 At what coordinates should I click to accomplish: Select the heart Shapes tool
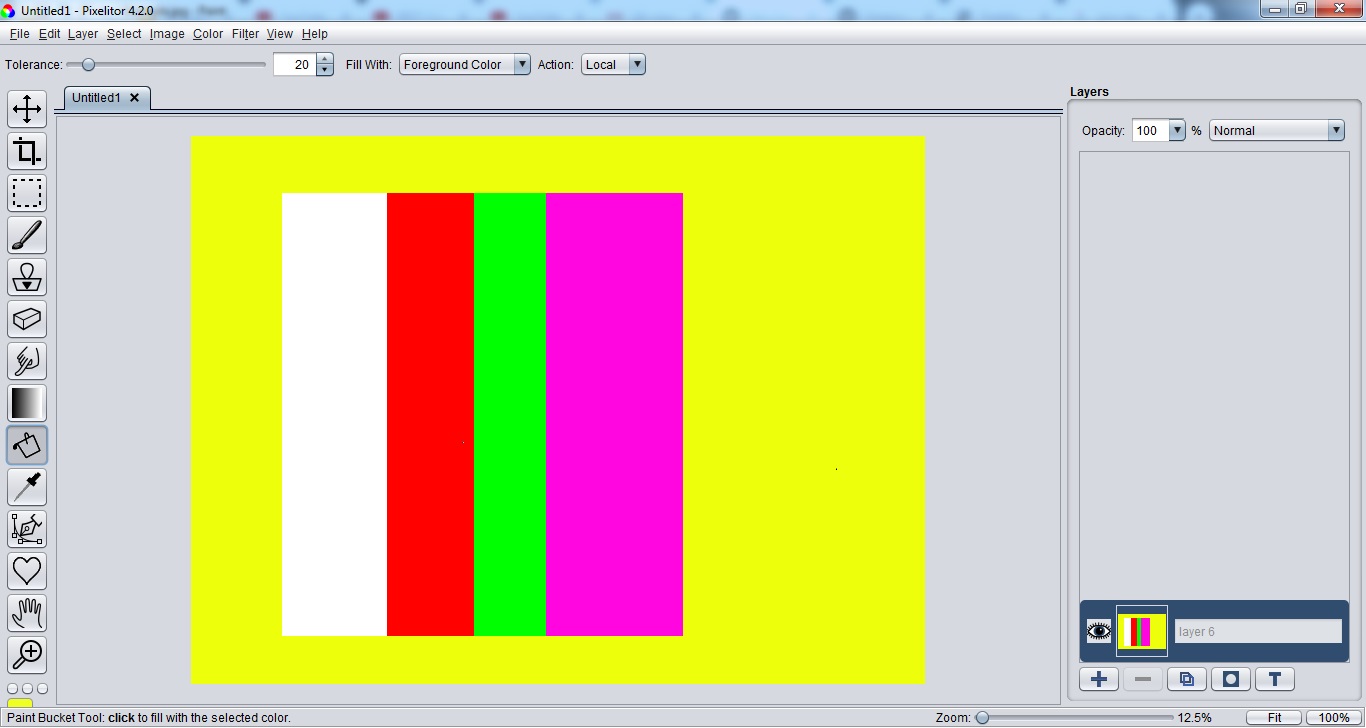tap(27, 571)
